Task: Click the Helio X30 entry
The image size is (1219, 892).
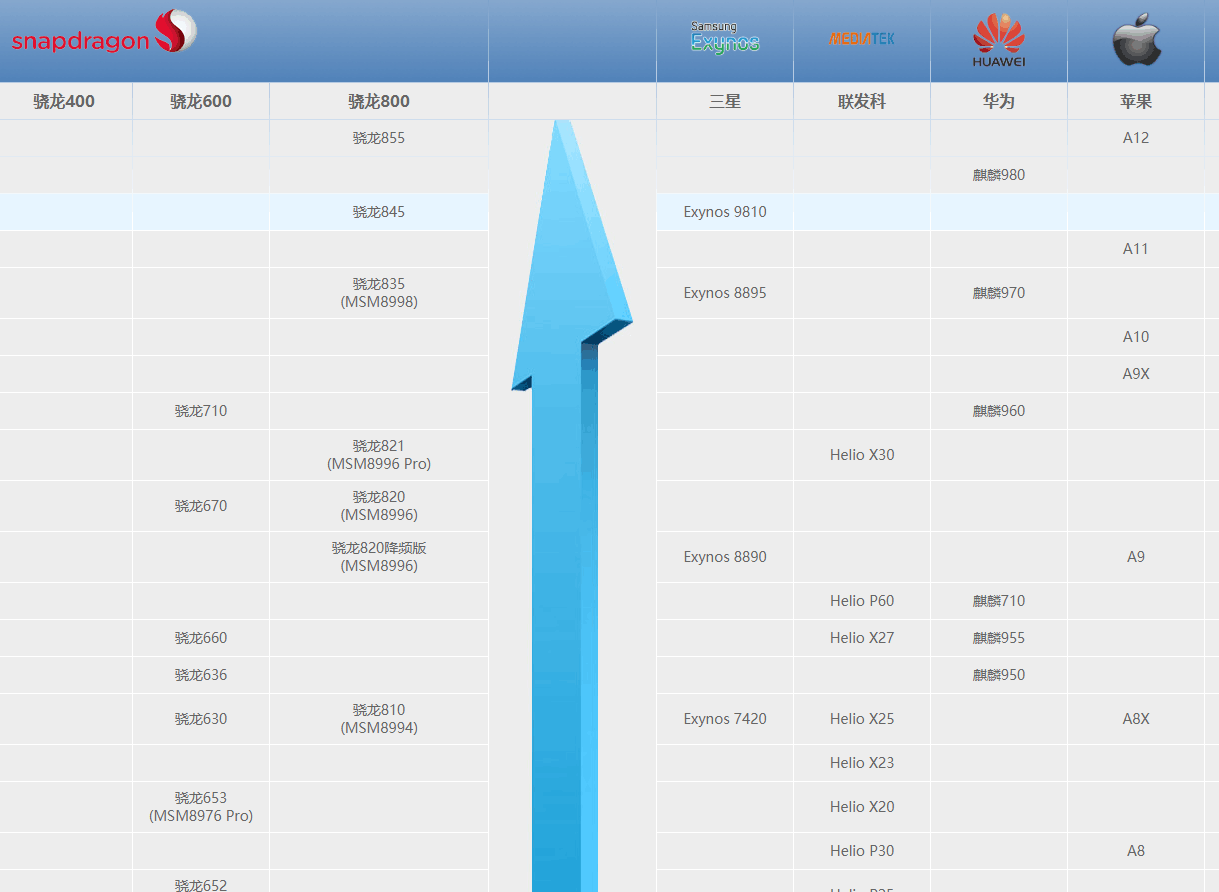Action: pyautogui.click(x=862, y=455)
